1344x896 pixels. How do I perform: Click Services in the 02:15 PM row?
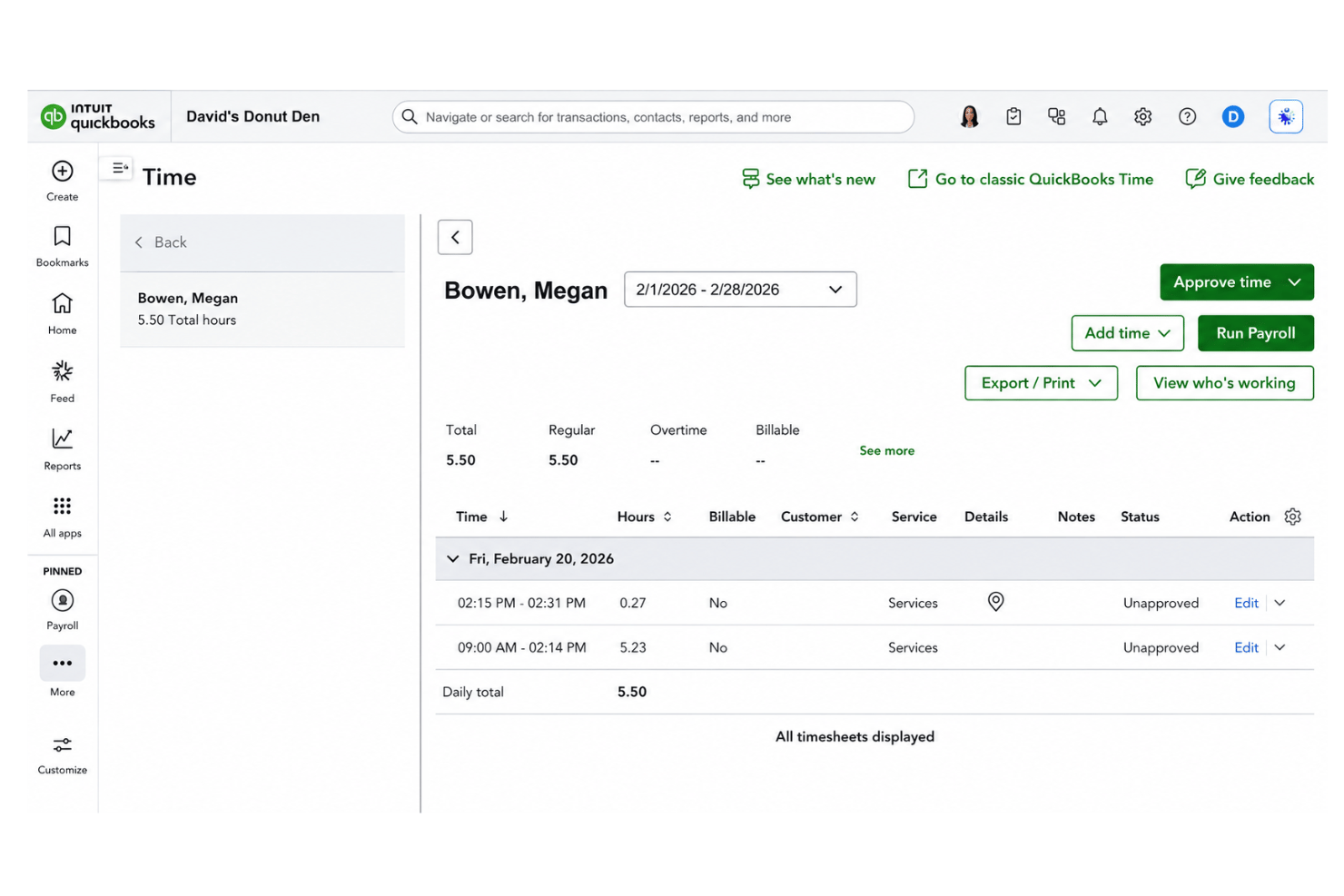(913, 603)
